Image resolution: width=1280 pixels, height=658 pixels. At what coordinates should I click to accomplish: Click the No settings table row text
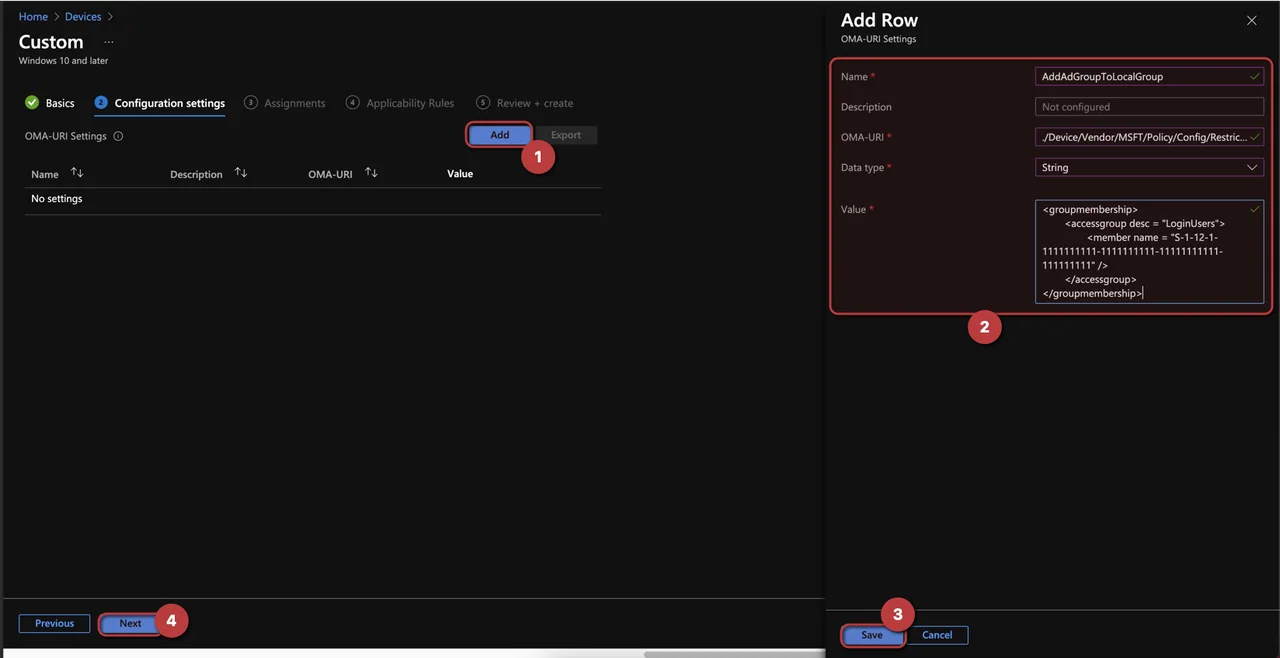[x=57, y=199]
